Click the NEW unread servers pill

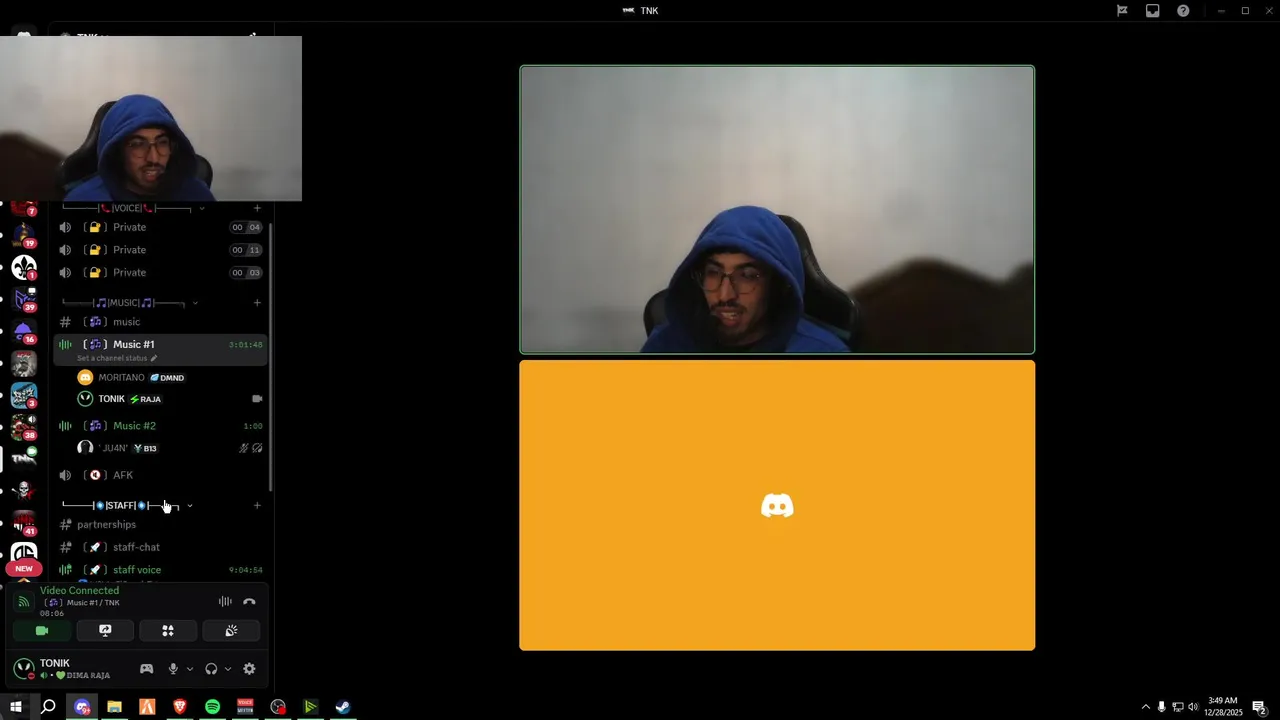pyautogui.click(x=24, y=569)
